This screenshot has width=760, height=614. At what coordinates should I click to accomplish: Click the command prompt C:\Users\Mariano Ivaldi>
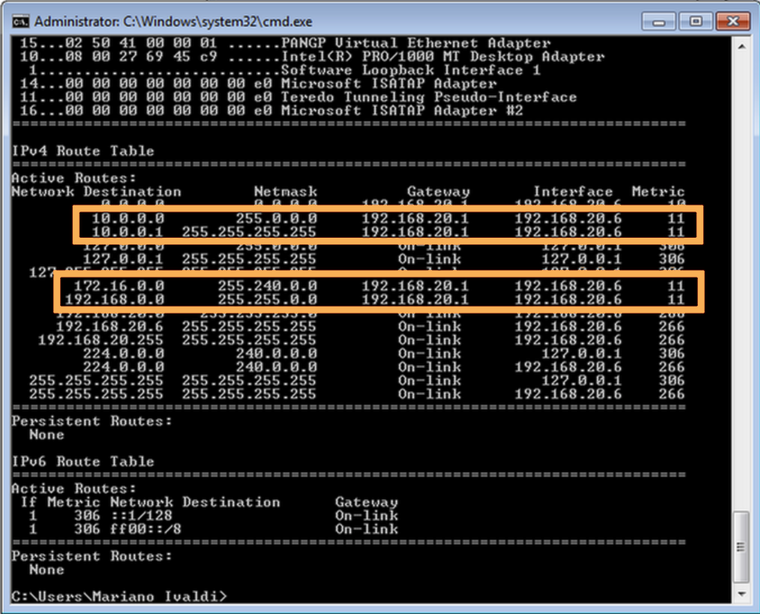119,597
